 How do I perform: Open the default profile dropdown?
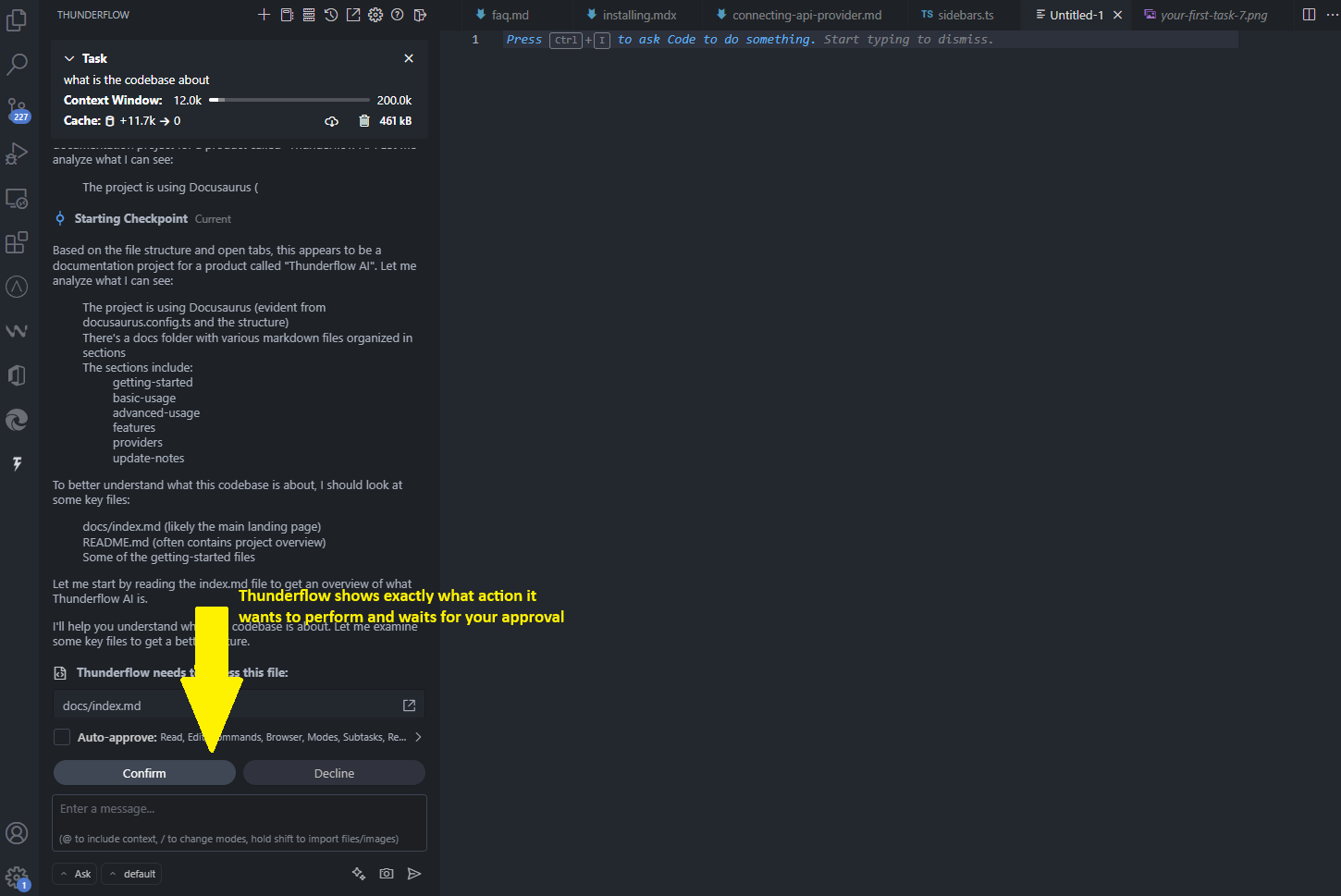(130, 873)
